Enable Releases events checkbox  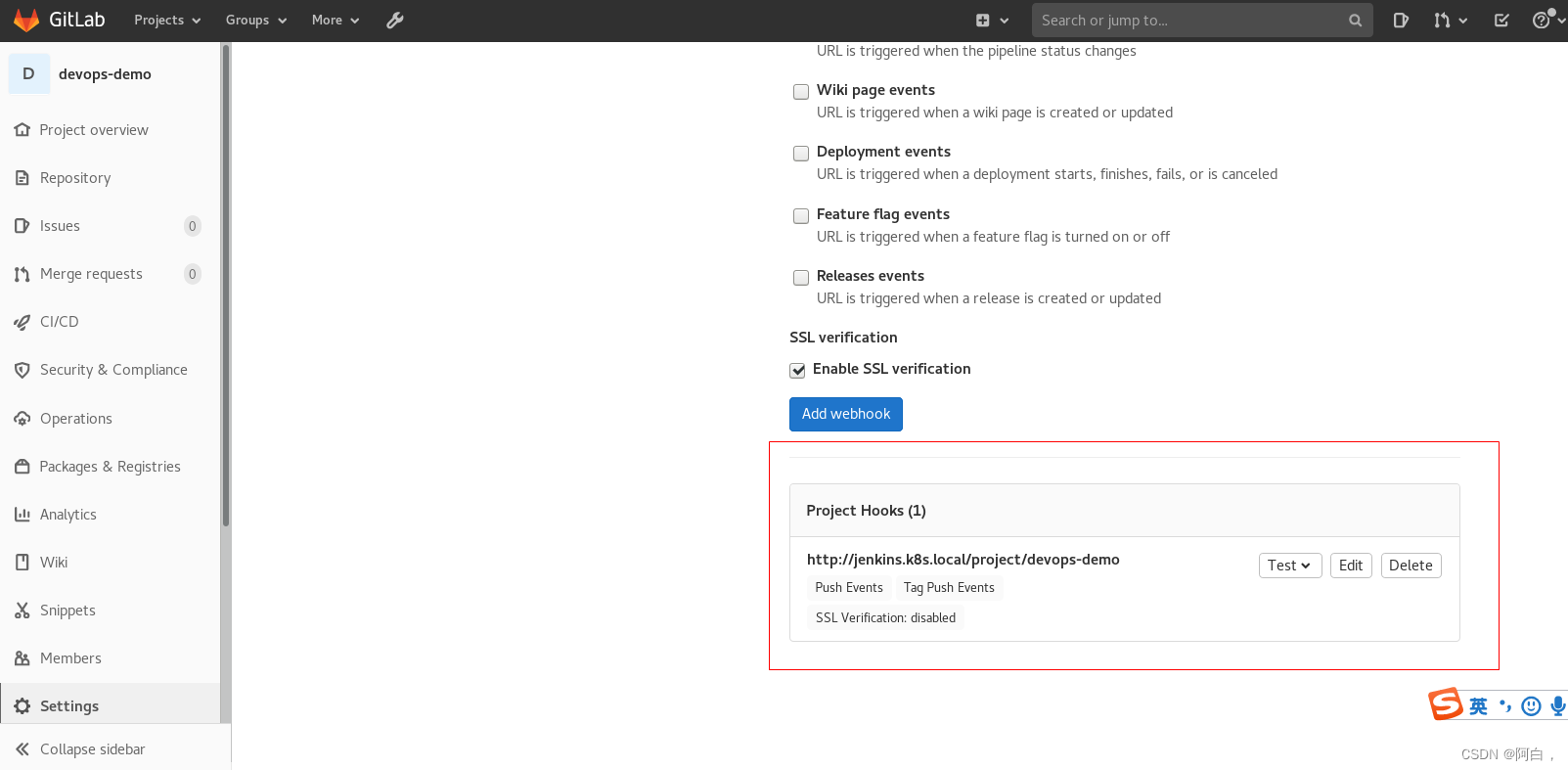click(x=801, y=278)
